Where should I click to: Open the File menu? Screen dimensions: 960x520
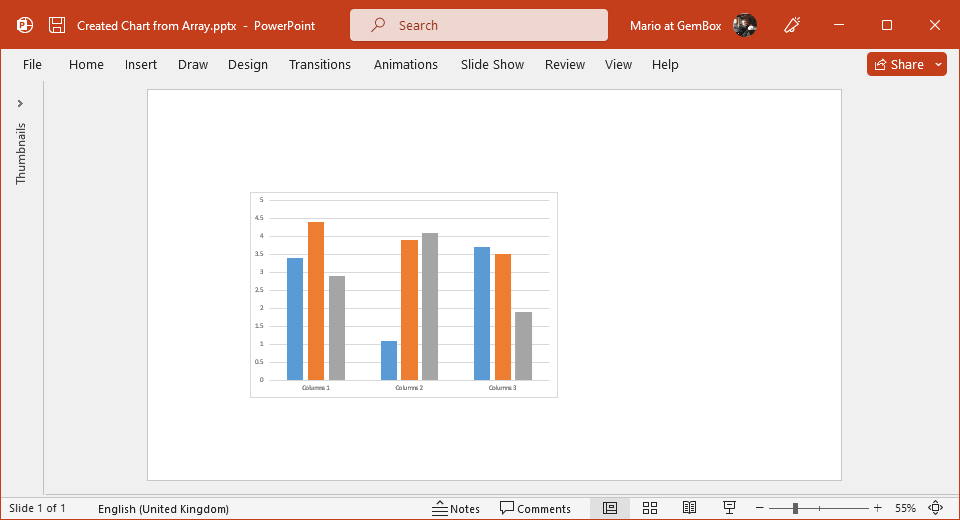[32, 64]
